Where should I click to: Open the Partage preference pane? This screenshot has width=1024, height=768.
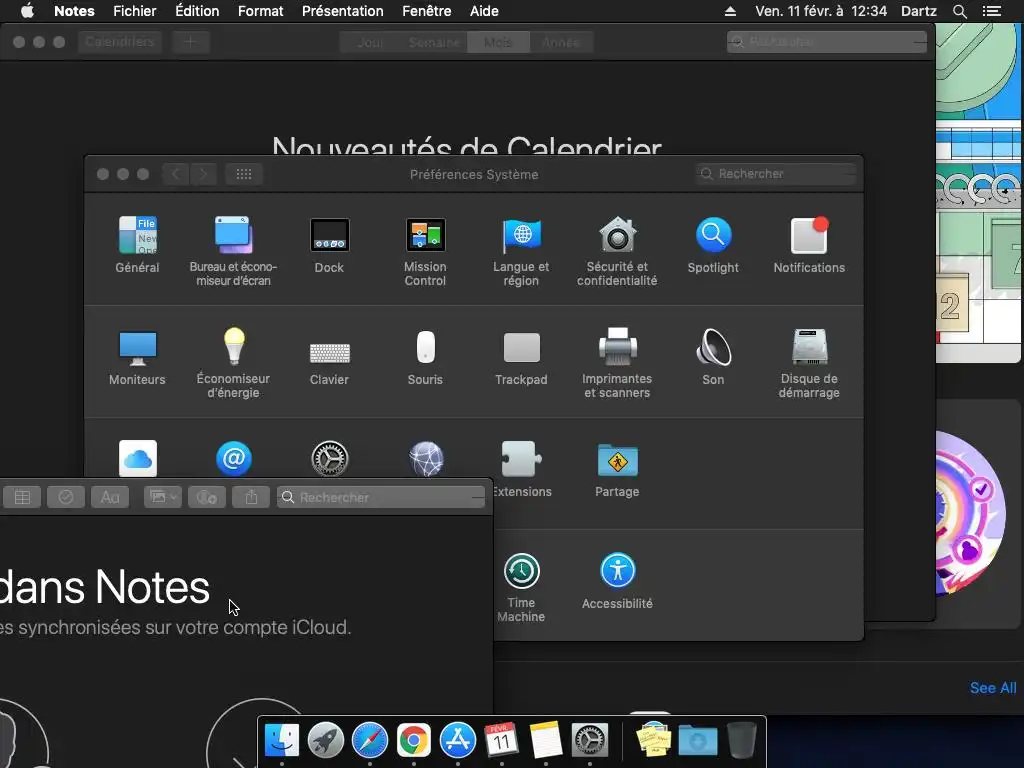click(617, 469)
